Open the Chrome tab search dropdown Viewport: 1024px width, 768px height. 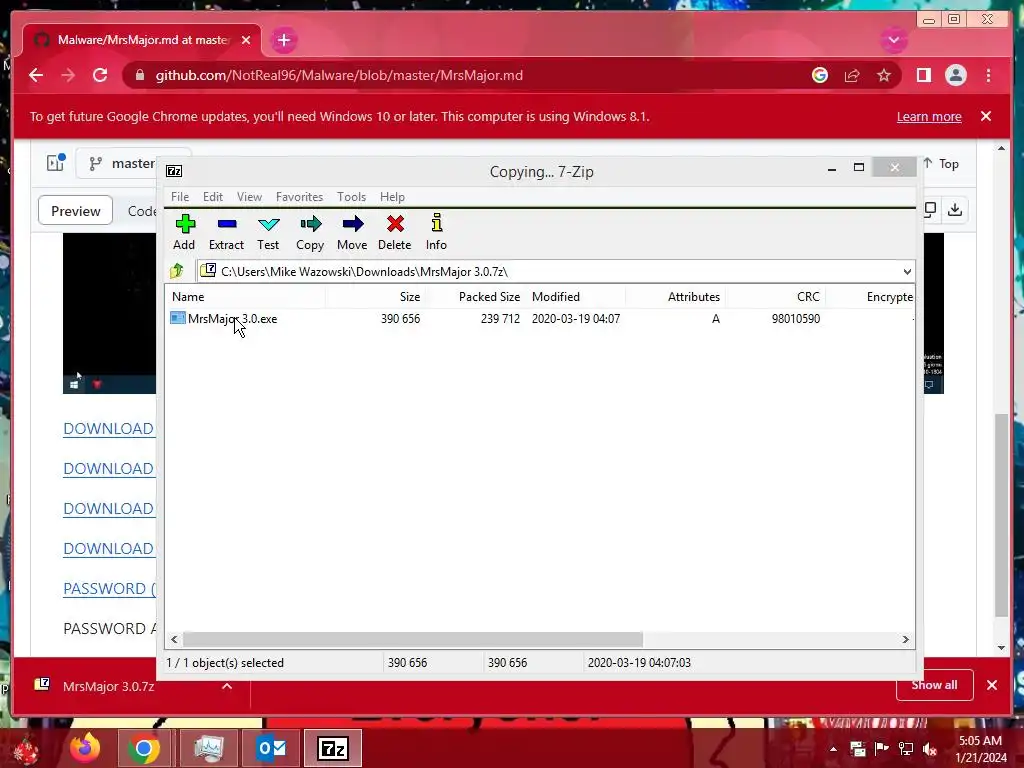coord(894,40)
